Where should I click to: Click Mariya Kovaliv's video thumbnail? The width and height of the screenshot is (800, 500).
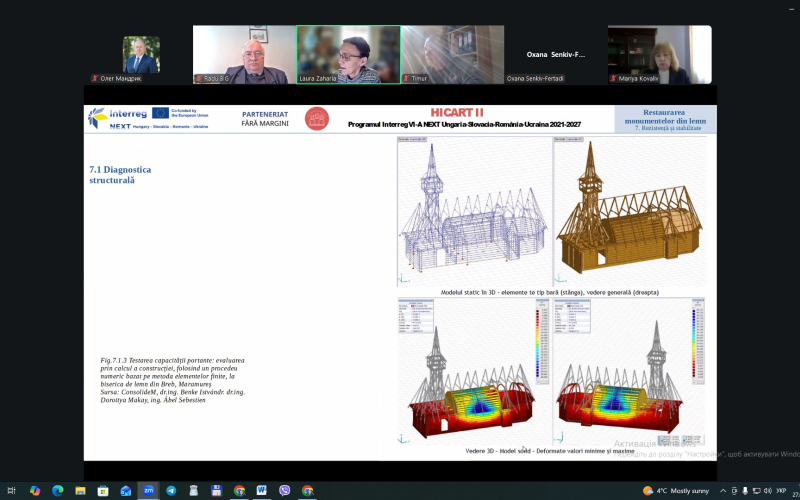pos(659,54)
